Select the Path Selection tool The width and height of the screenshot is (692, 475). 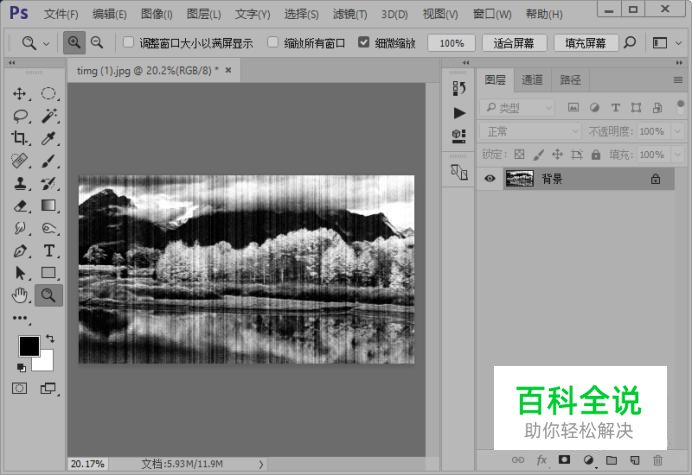click(20, 273)
